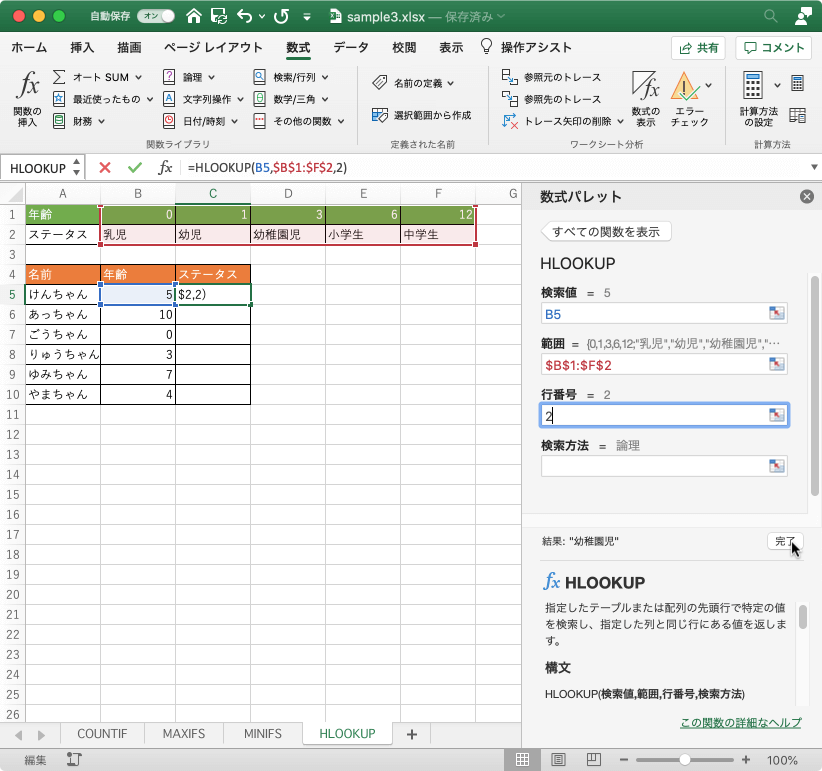Select cell with あっちゃん

(63, 314)
